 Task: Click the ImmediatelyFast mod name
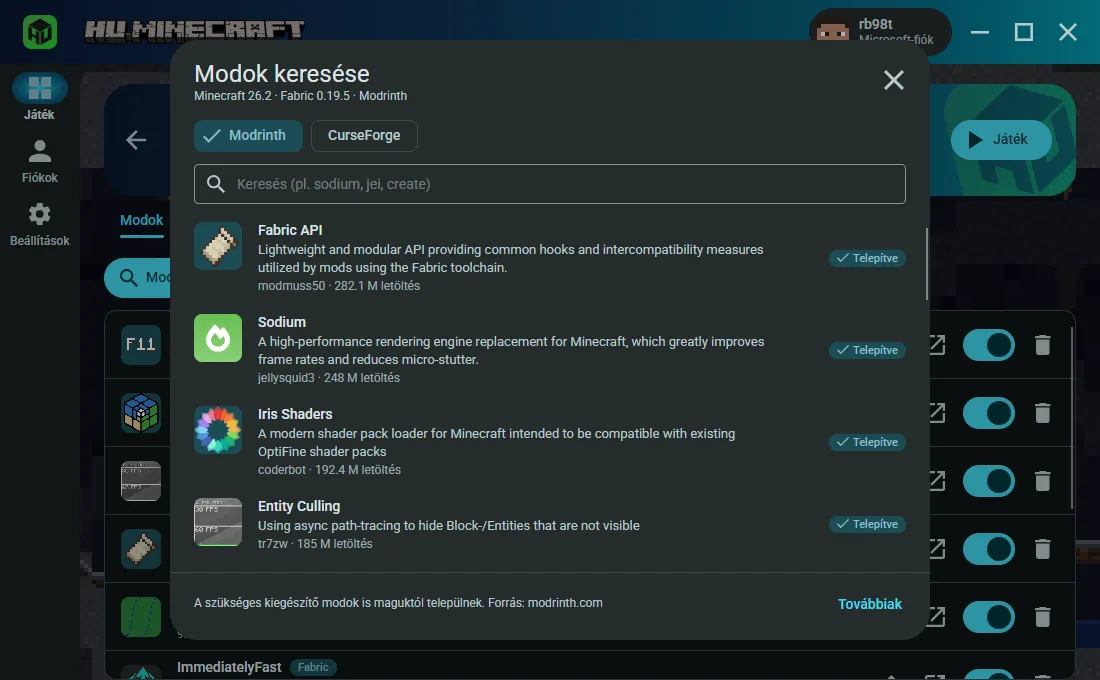coord(229,667)
